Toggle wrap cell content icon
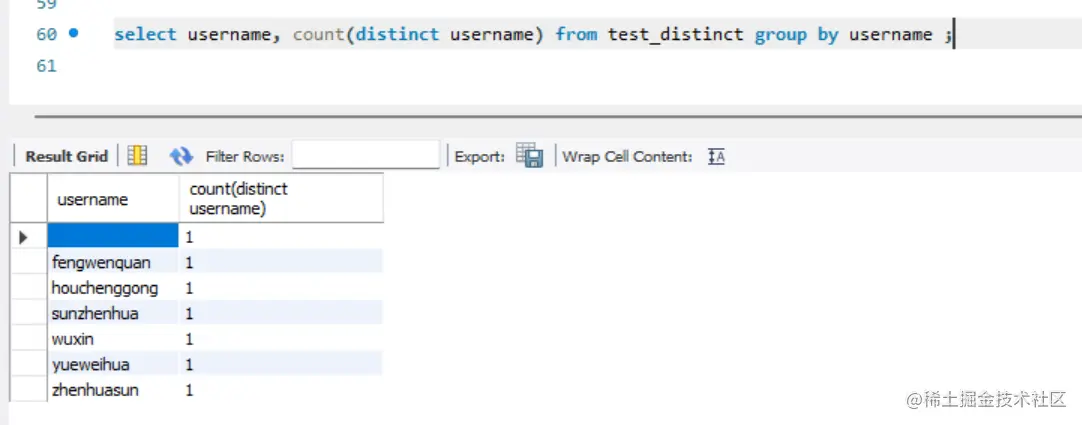Screen dimensions: 1082x425 pyautogui.click(x=716, y=157)
